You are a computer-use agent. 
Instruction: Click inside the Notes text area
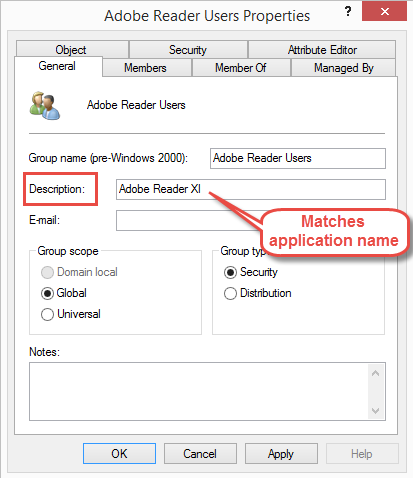pos(199,392)
